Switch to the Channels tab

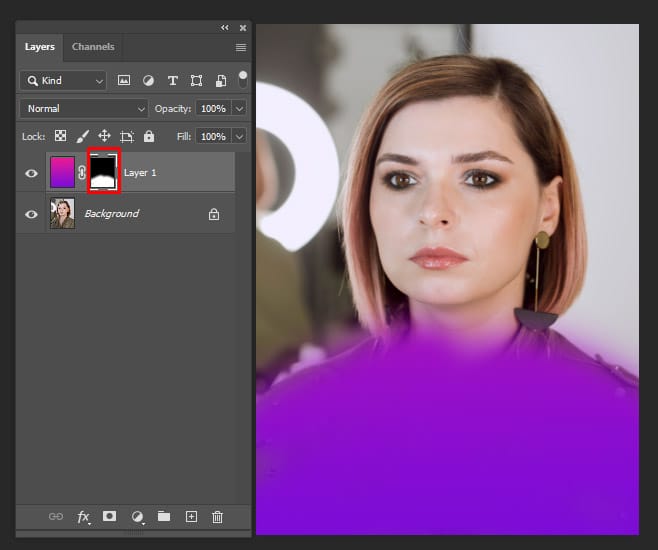93,47
